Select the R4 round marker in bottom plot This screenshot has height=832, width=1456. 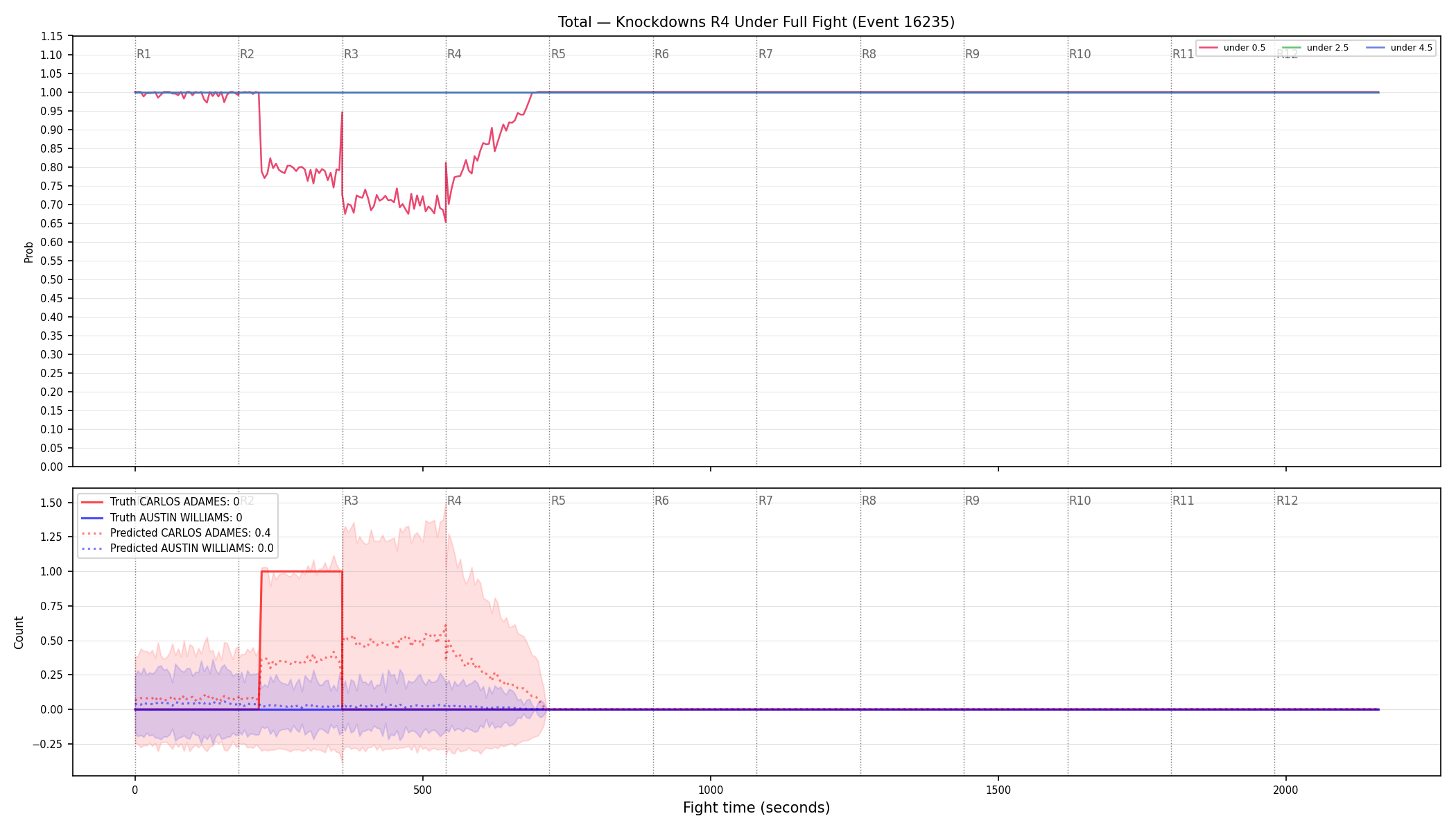(x=454, y=501)
